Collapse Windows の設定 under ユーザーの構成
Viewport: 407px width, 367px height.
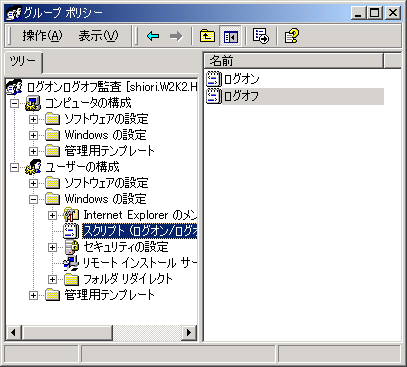33,199
